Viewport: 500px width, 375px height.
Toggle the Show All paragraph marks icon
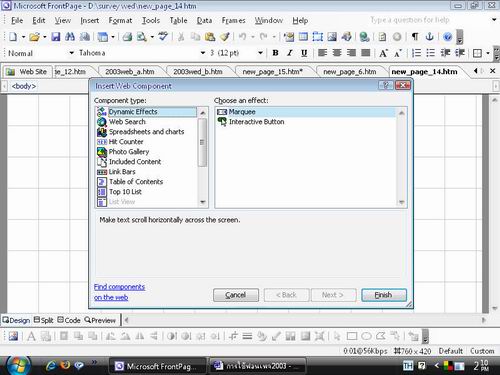coord(415,37)
